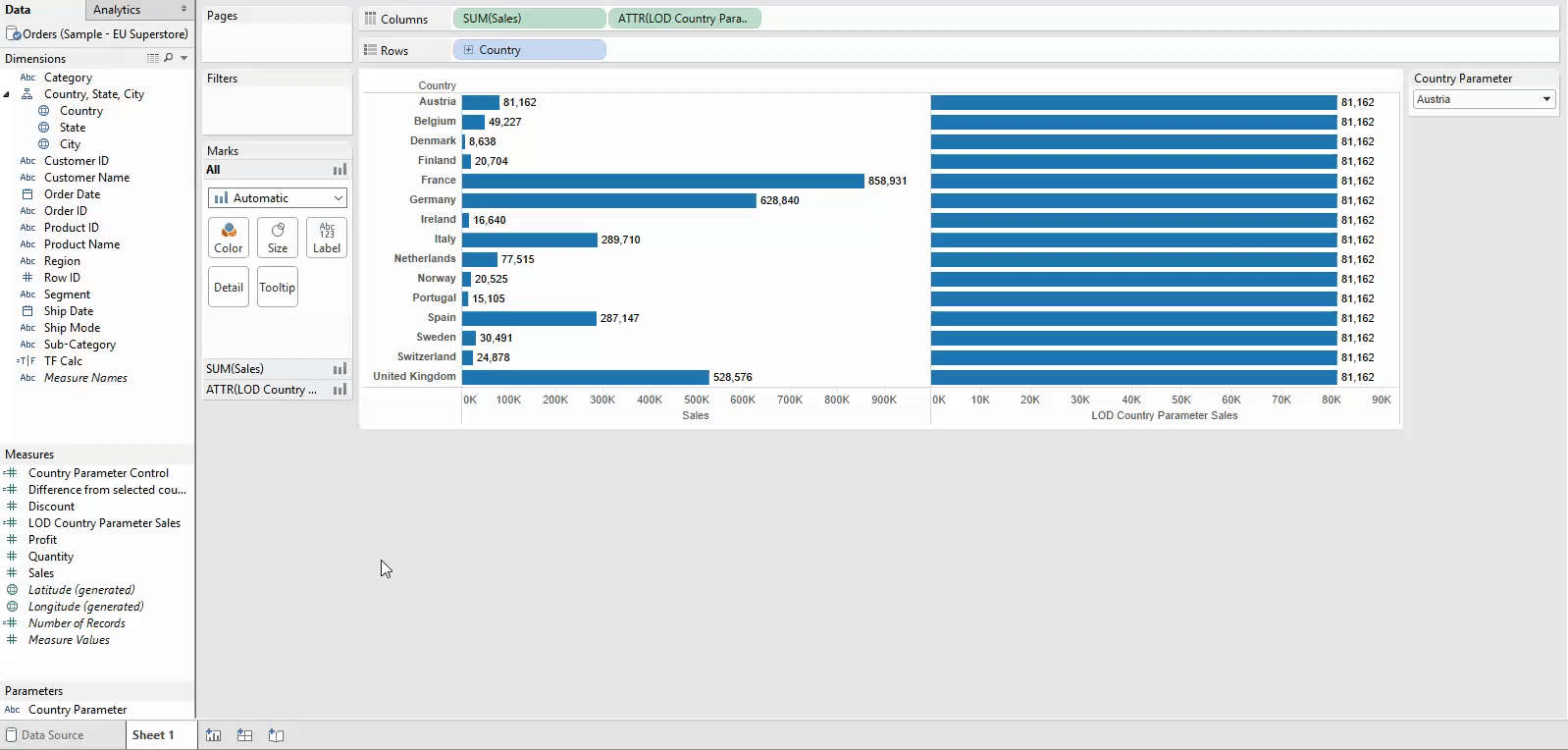This screenshot has height=750, width=1568.
Task: Click the Tooltip button on Marks card
Action: pyautogui.click(x=278, y=288)
